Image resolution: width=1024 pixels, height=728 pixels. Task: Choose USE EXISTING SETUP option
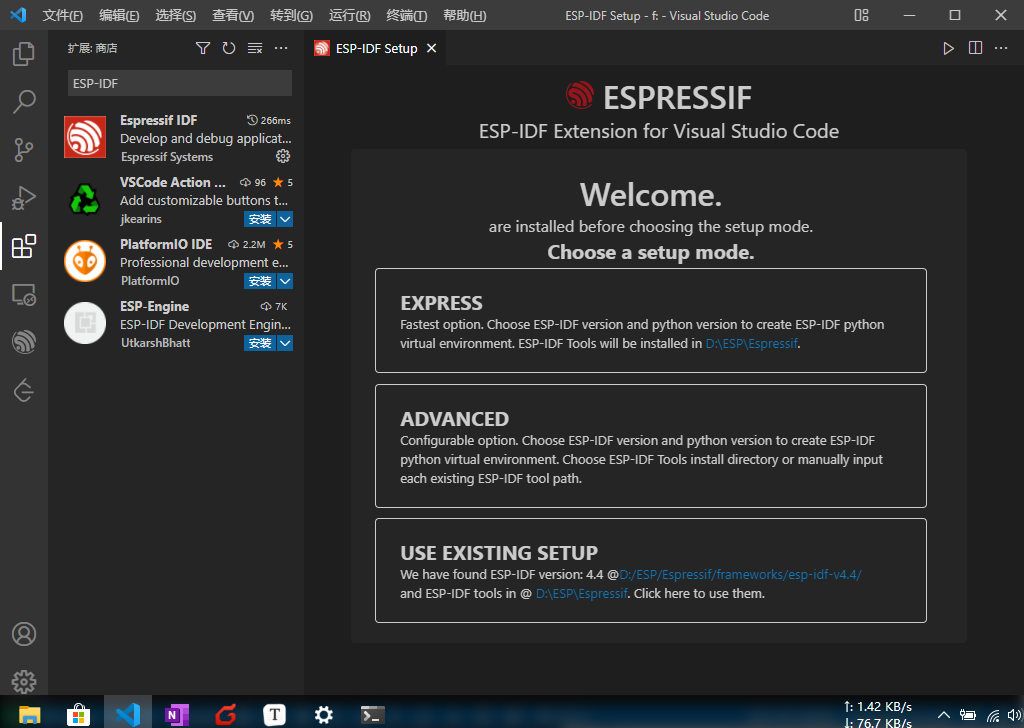point(650,571)
